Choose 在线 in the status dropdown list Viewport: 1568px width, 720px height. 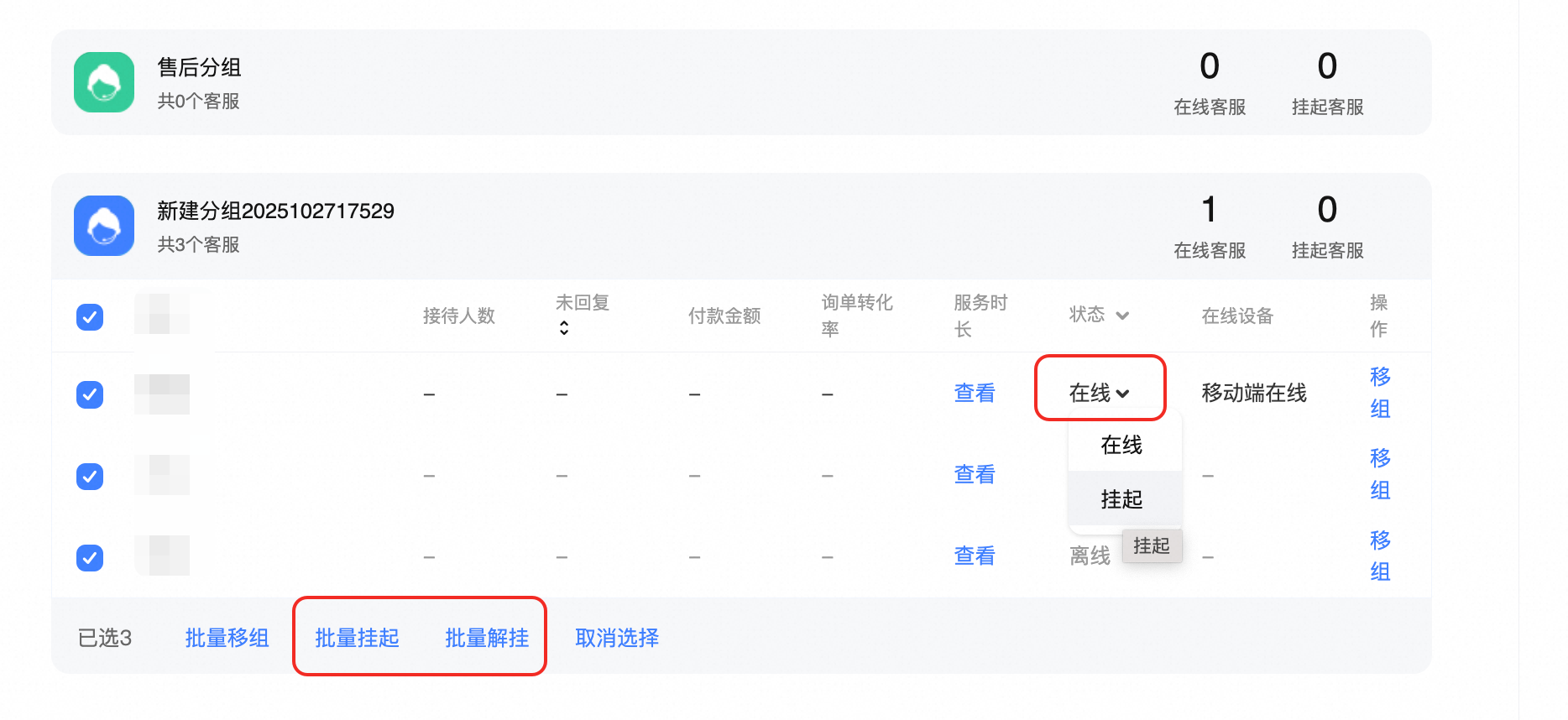click(1125, 445)
